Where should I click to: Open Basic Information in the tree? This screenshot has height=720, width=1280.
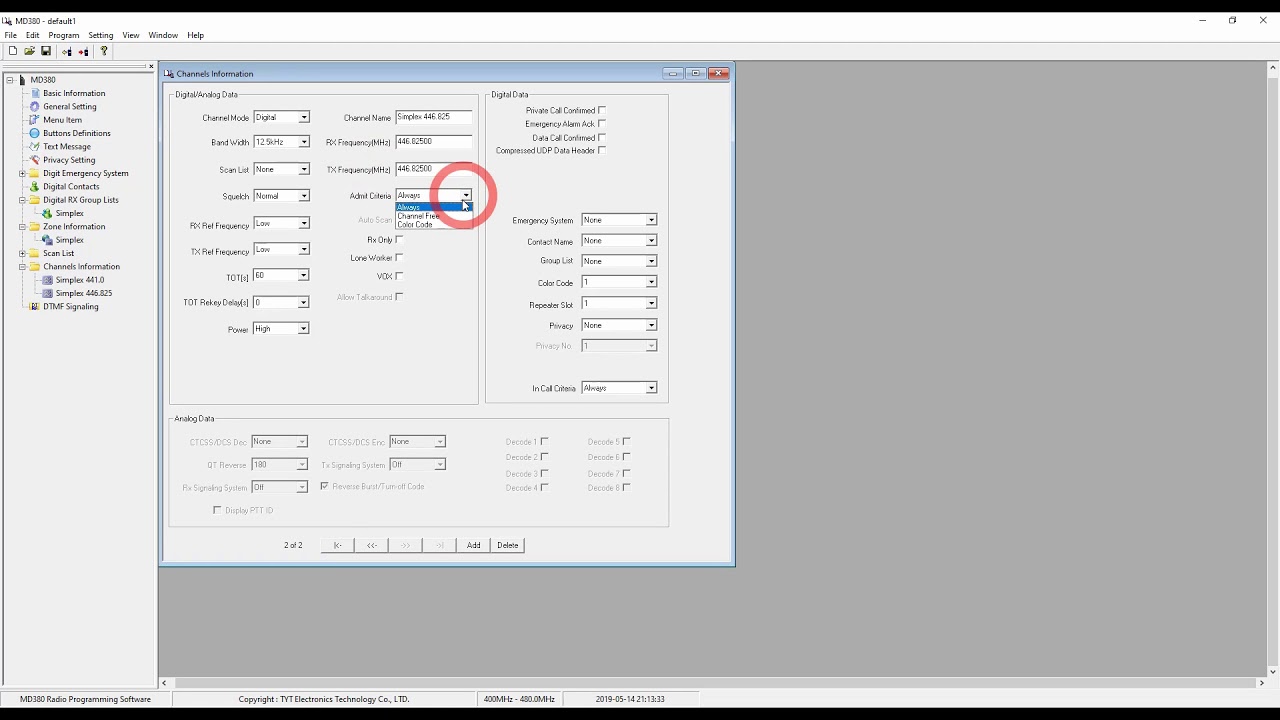pos(74,93)
